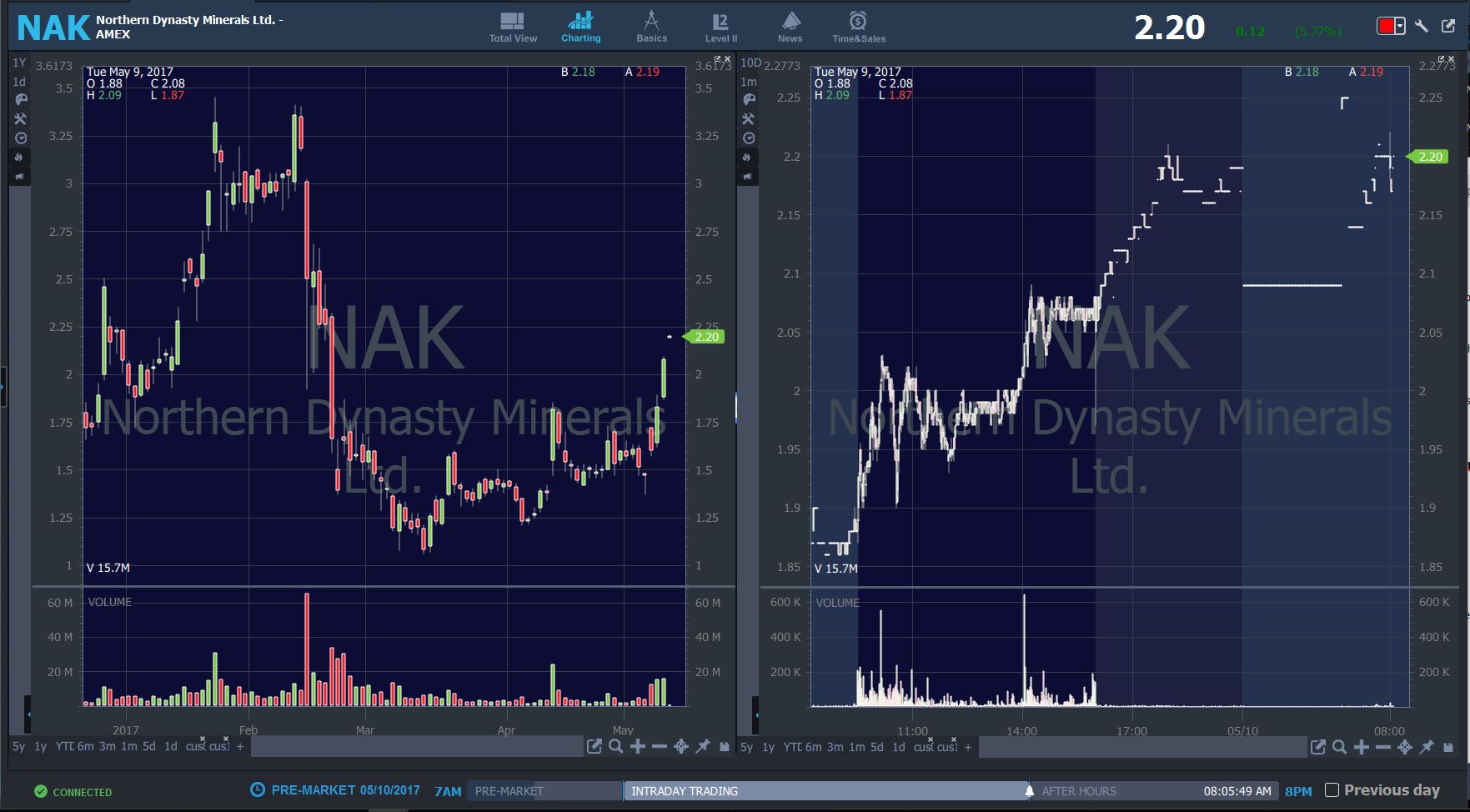Zoom in on the left chart
Image resolution: width=1470 pixels, height=812 pixels.
tap(638, 747)
